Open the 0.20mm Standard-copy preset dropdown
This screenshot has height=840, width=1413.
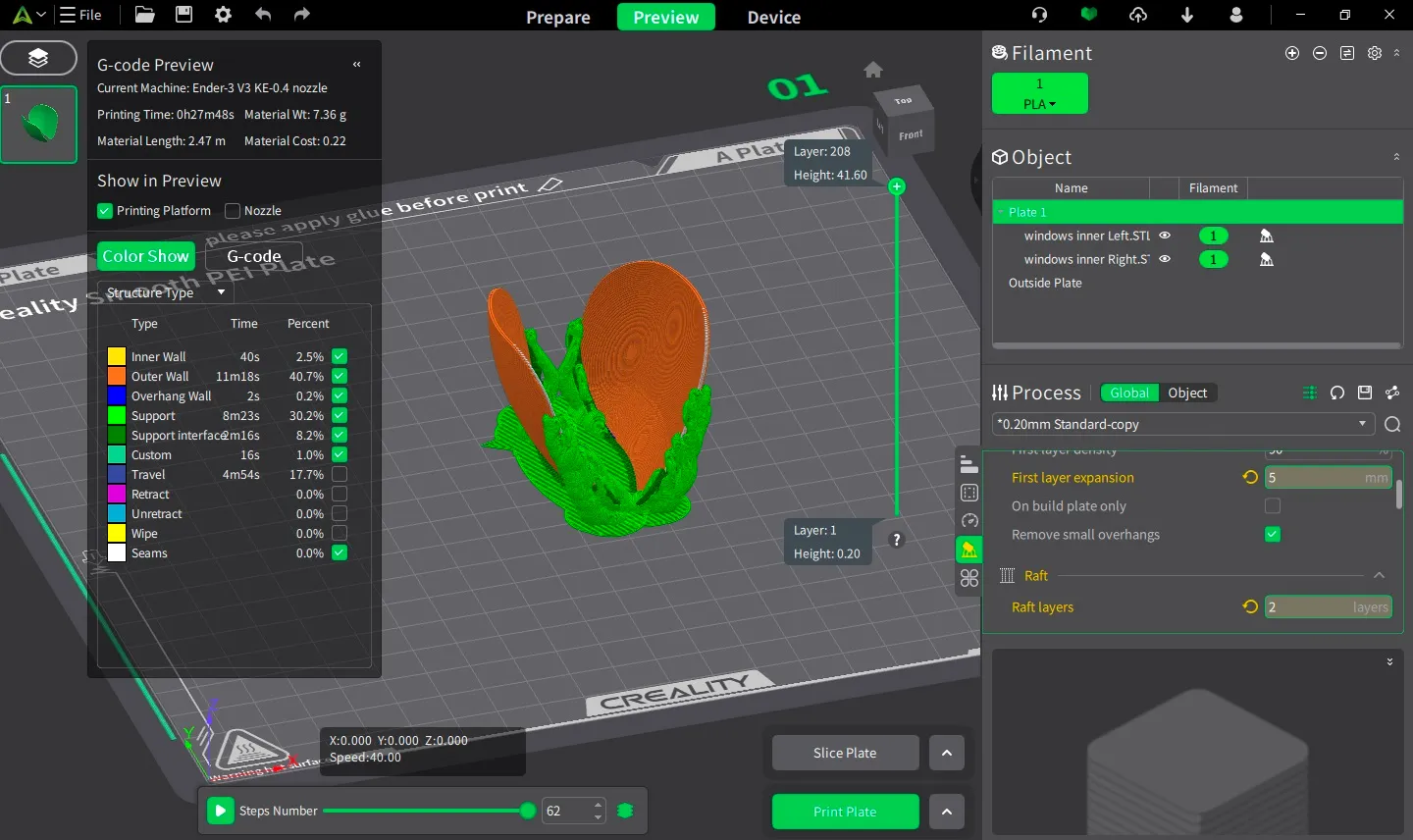coord(1181,425)
